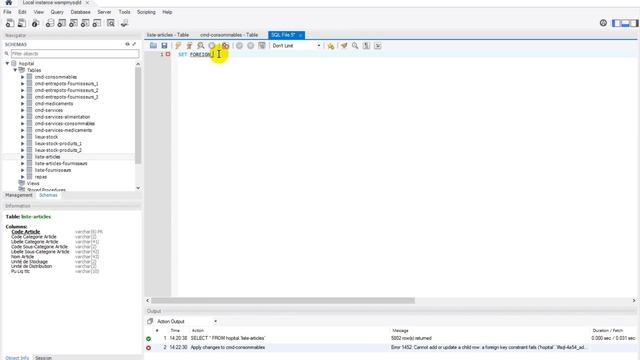Click the editor horizontal scrollbar
The width and height of the screenshot is (640, 360).
pos(283,301)
